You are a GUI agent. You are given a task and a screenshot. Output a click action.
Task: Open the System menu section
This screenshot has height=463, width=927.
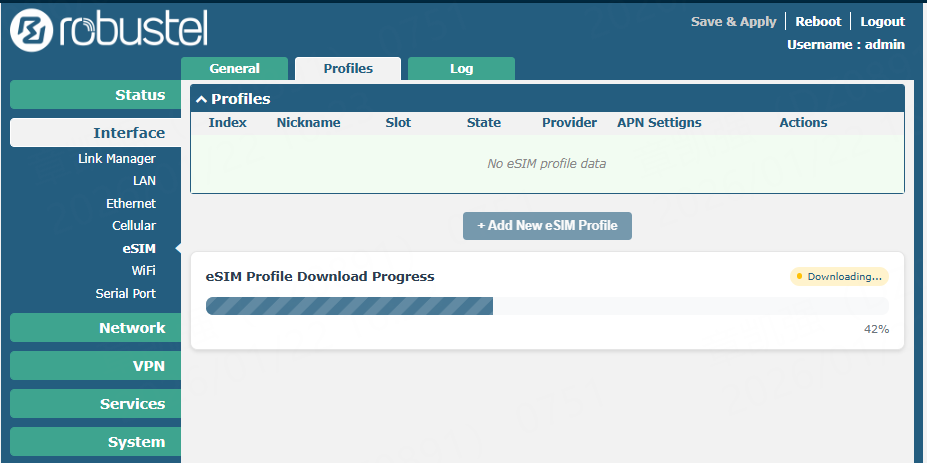point(96,442)
